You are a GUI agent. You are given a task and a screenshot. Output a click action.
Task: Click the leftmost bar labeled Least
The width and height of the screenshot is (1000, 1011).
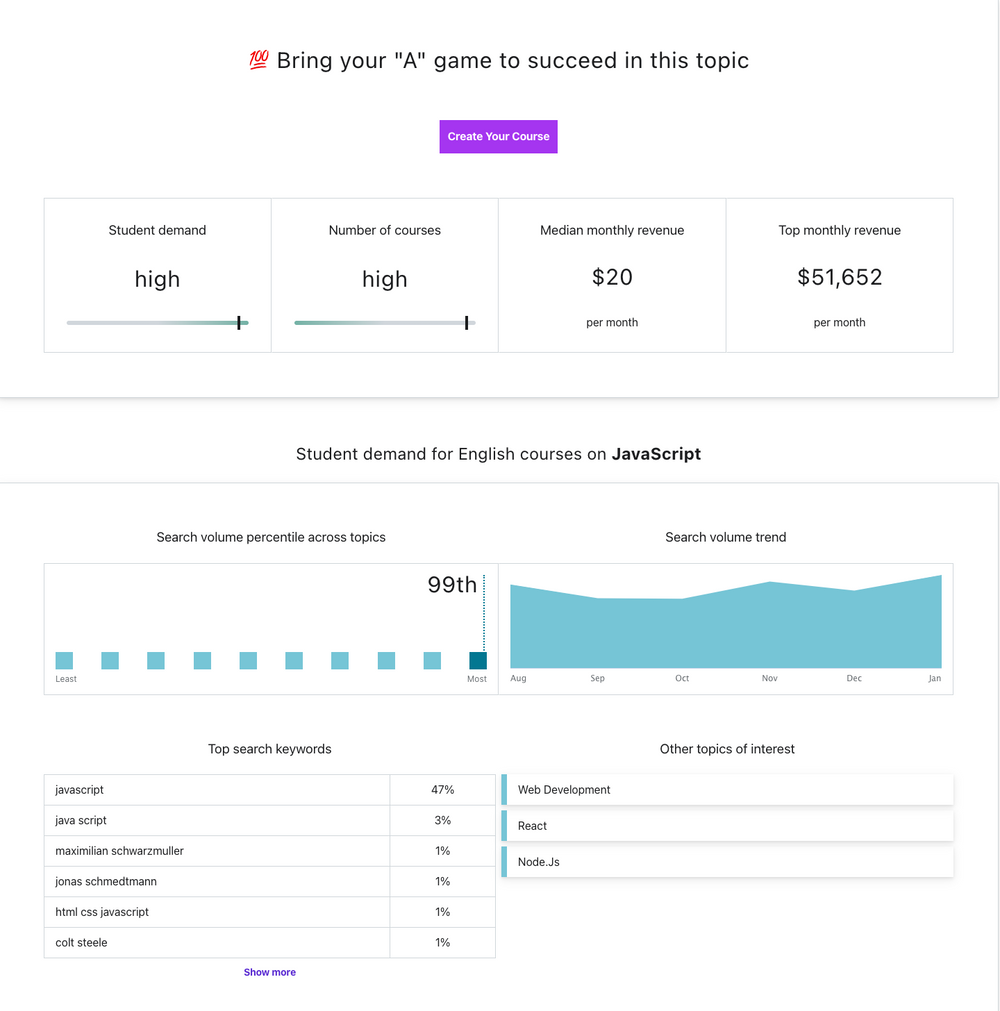[64, 660]
